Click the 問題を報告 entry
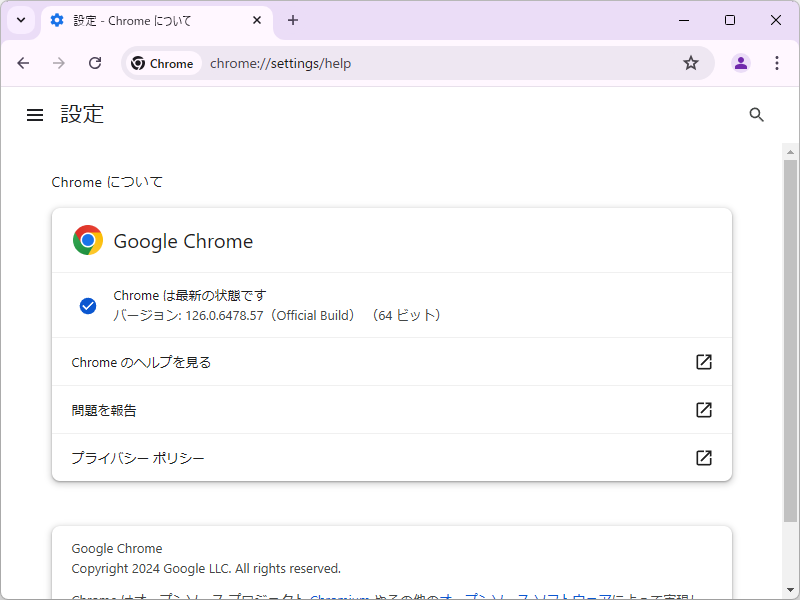Image resolution: width=800 pixels, height=600 pixels. coord(104,410)
